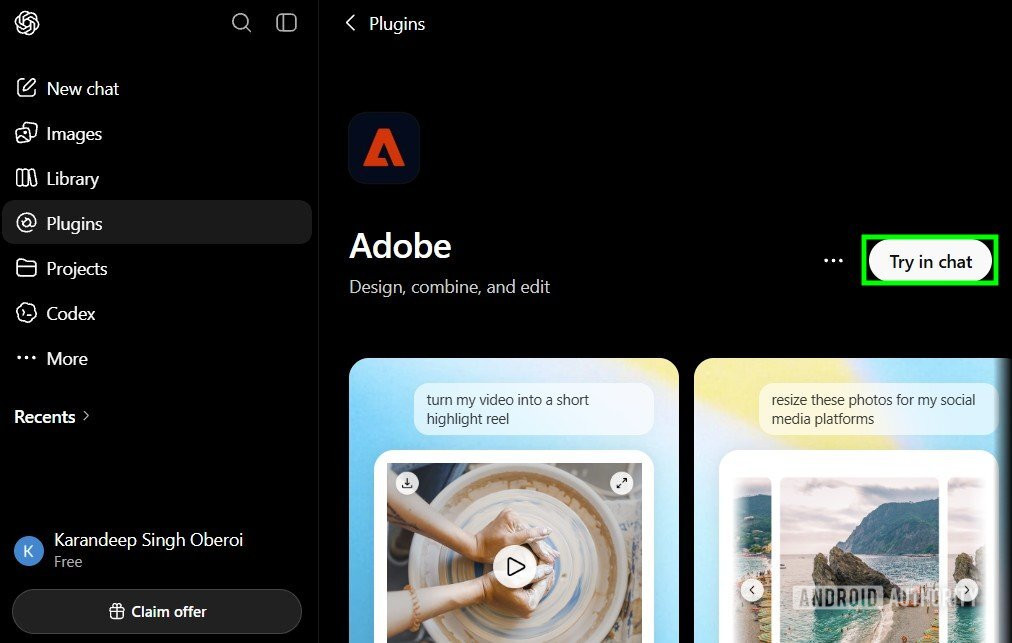Screen dimensions: 1012x643
Task: Click the Claim offer button
Action: (x=157, y=611)
